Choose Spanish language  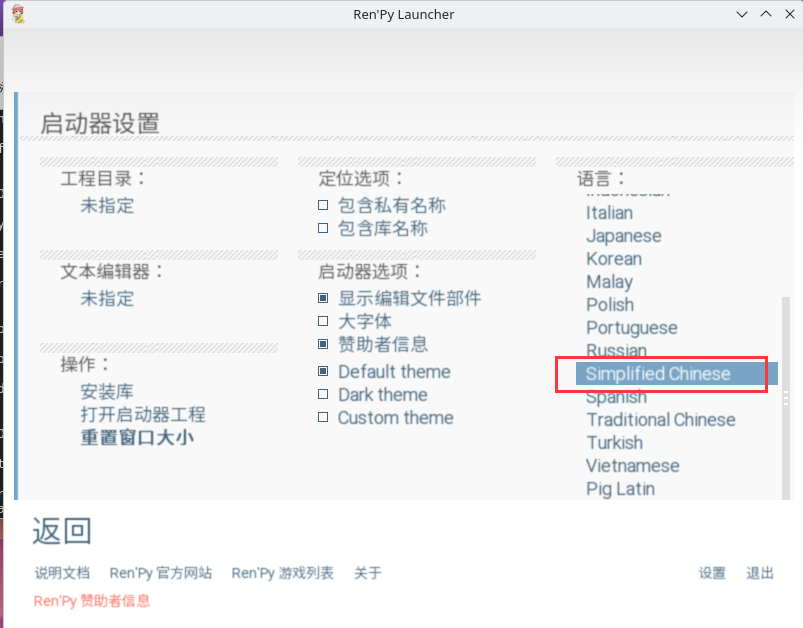pos(616,396)
